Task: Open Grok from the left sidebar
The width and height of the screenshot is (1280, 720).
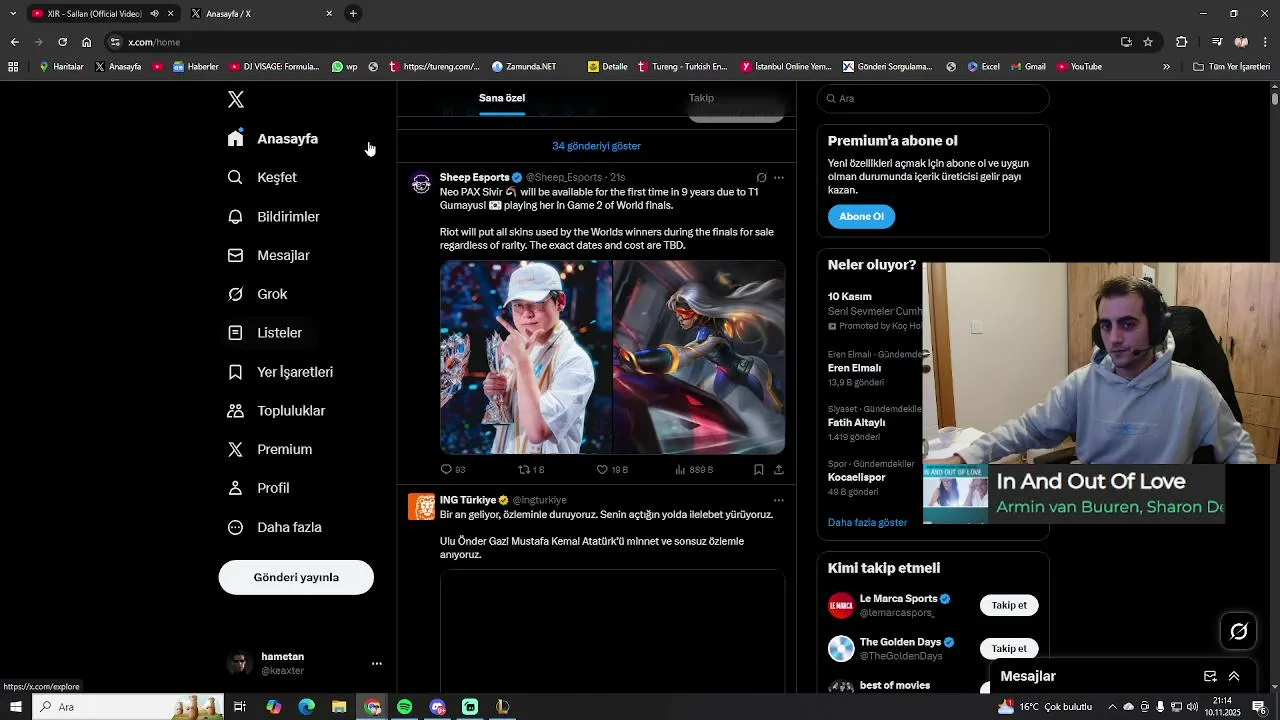Action: (258, 294)
